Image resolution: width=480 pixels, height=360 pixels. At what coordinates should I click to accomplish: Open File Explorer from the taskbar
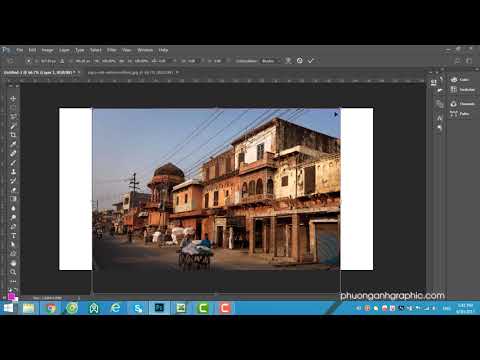(29, 308)
